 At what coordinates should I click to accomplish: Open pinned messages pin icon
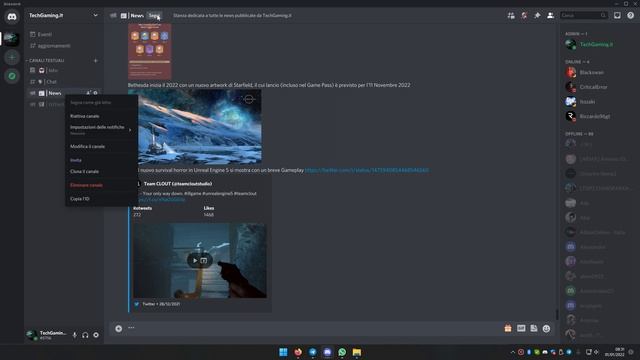click(537, 16)
